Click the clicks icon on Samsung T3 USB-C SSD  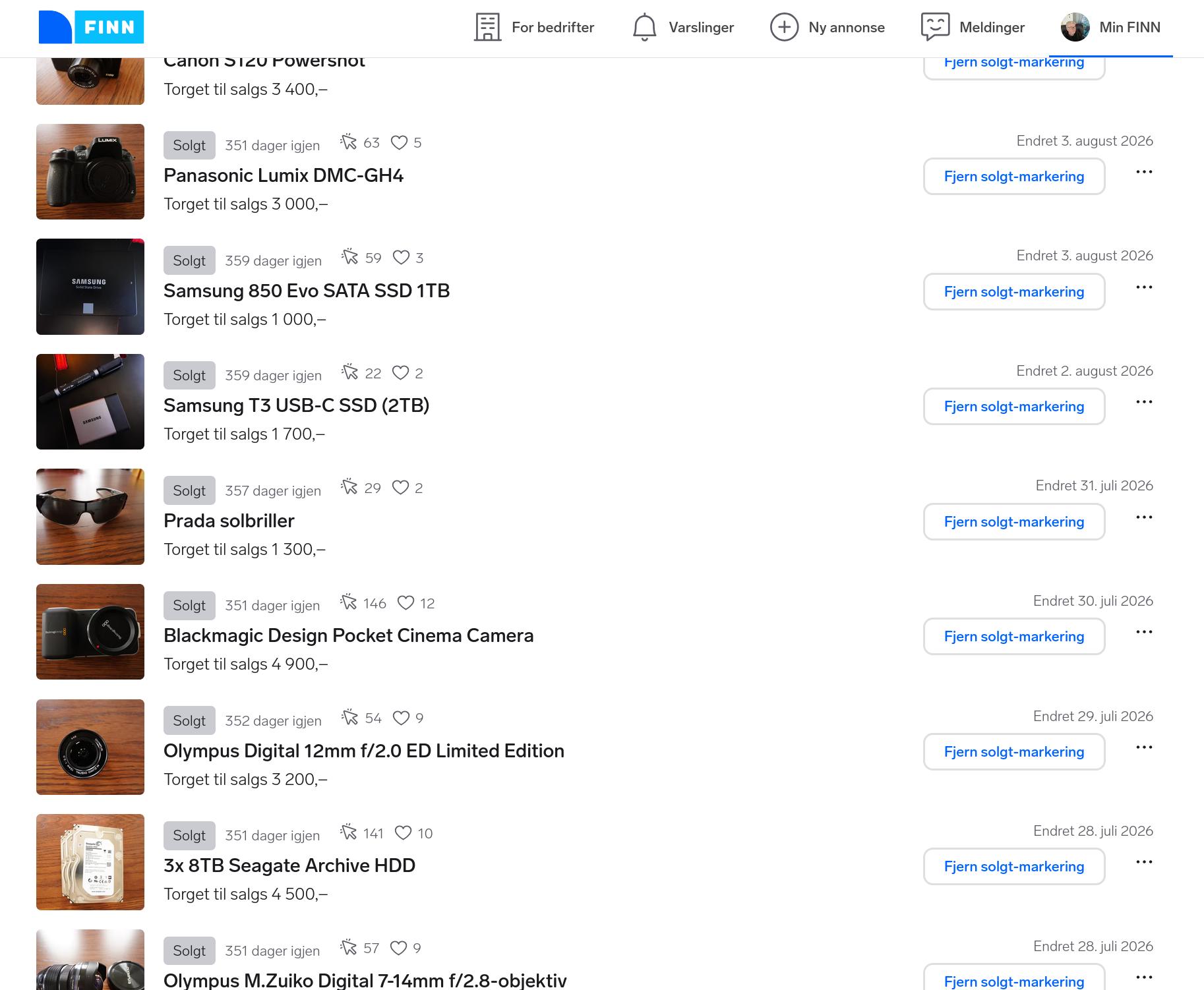[x=349, y=372]
